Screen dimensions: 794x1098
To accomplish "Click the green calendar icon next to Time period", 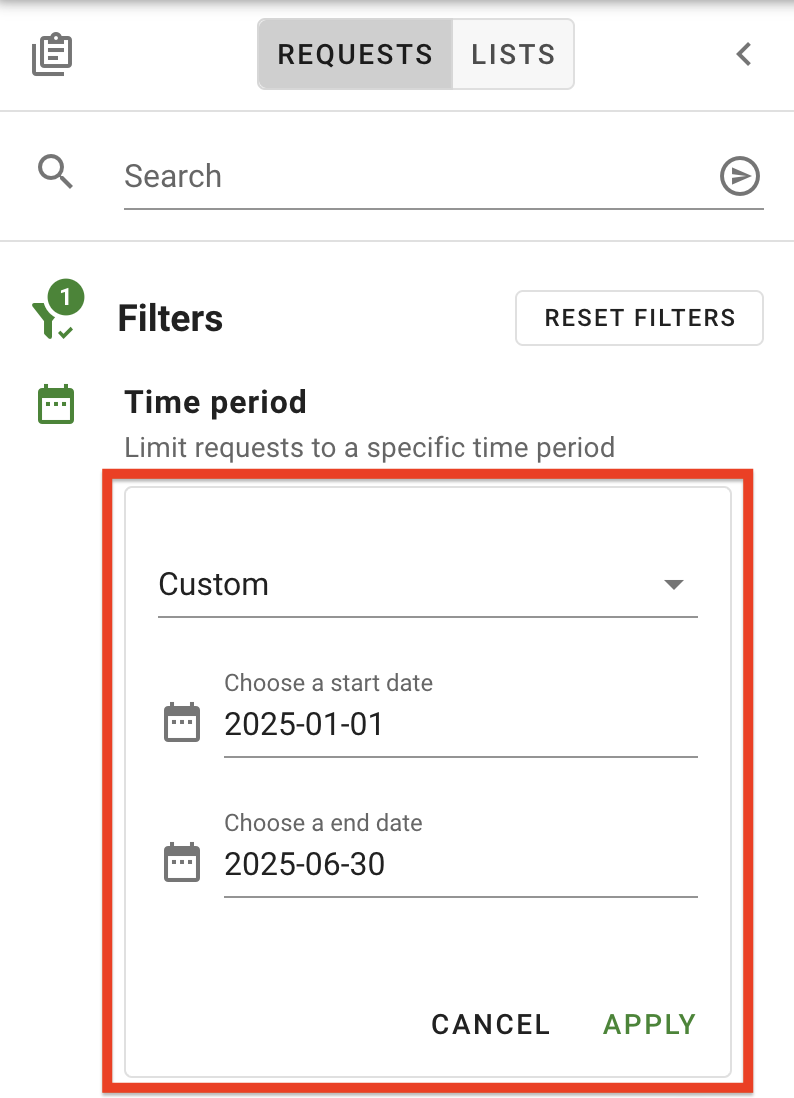I will (x=55, y=403).
